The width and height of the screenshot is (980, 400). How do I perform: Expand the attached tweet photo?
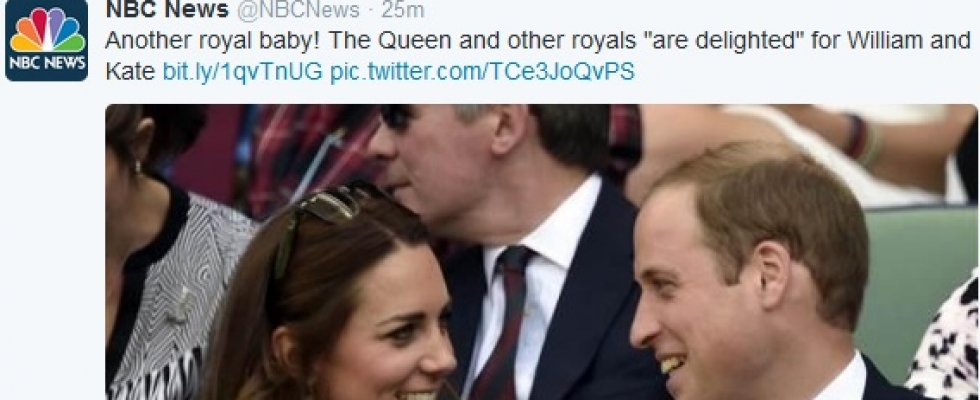[541, 252]
